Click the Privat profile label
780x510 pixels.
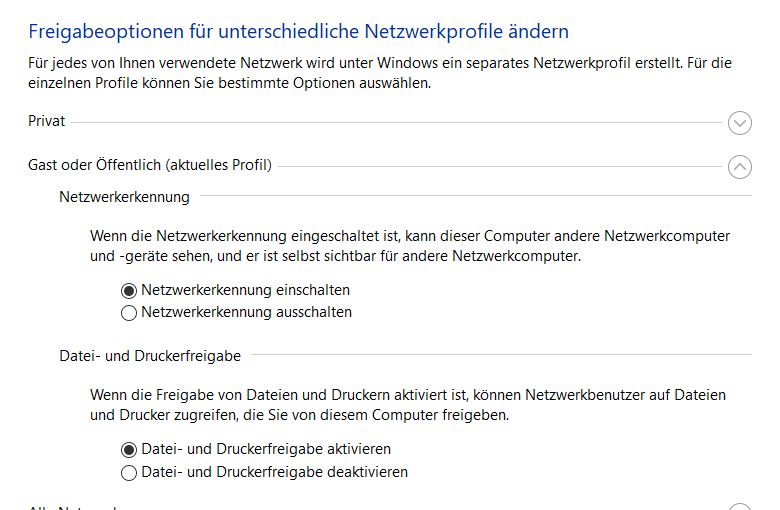(x=46, y=121)
